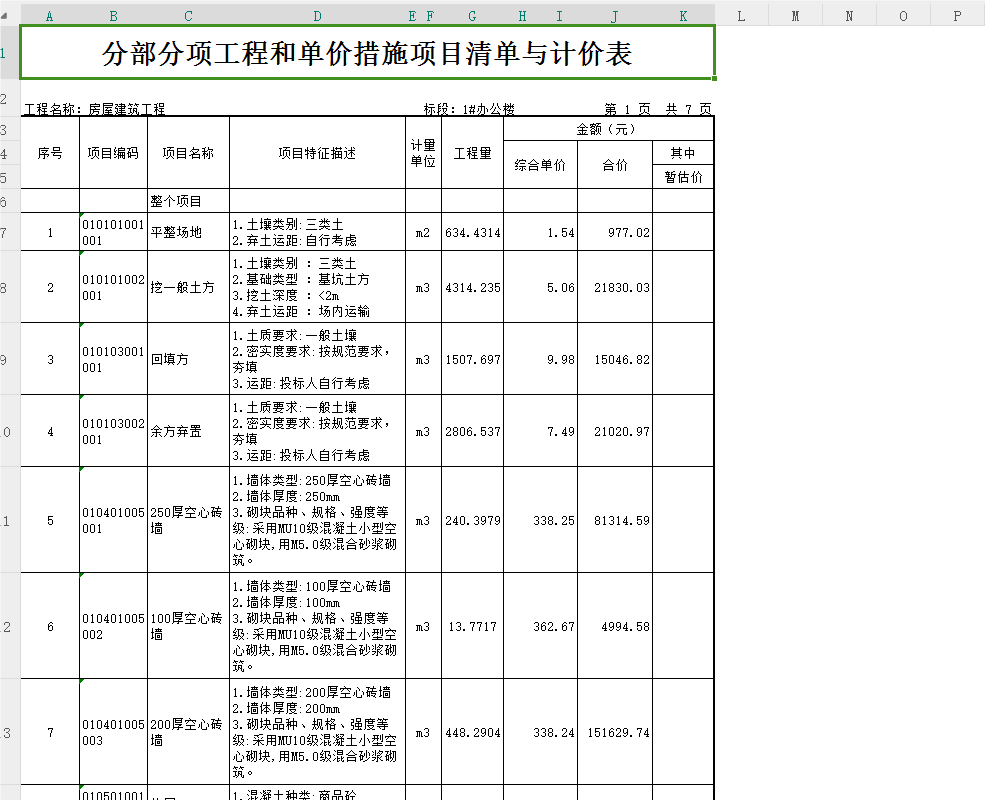This screenshot has width=985, height=800.
Task: Select the quantity cell 13.7717
Action: click(472, 626)
